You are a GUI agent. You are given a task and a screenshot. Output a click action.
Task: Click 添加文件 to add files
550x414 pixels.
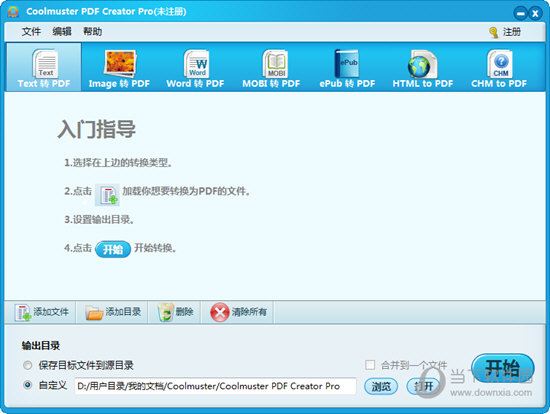coord(41,312)
